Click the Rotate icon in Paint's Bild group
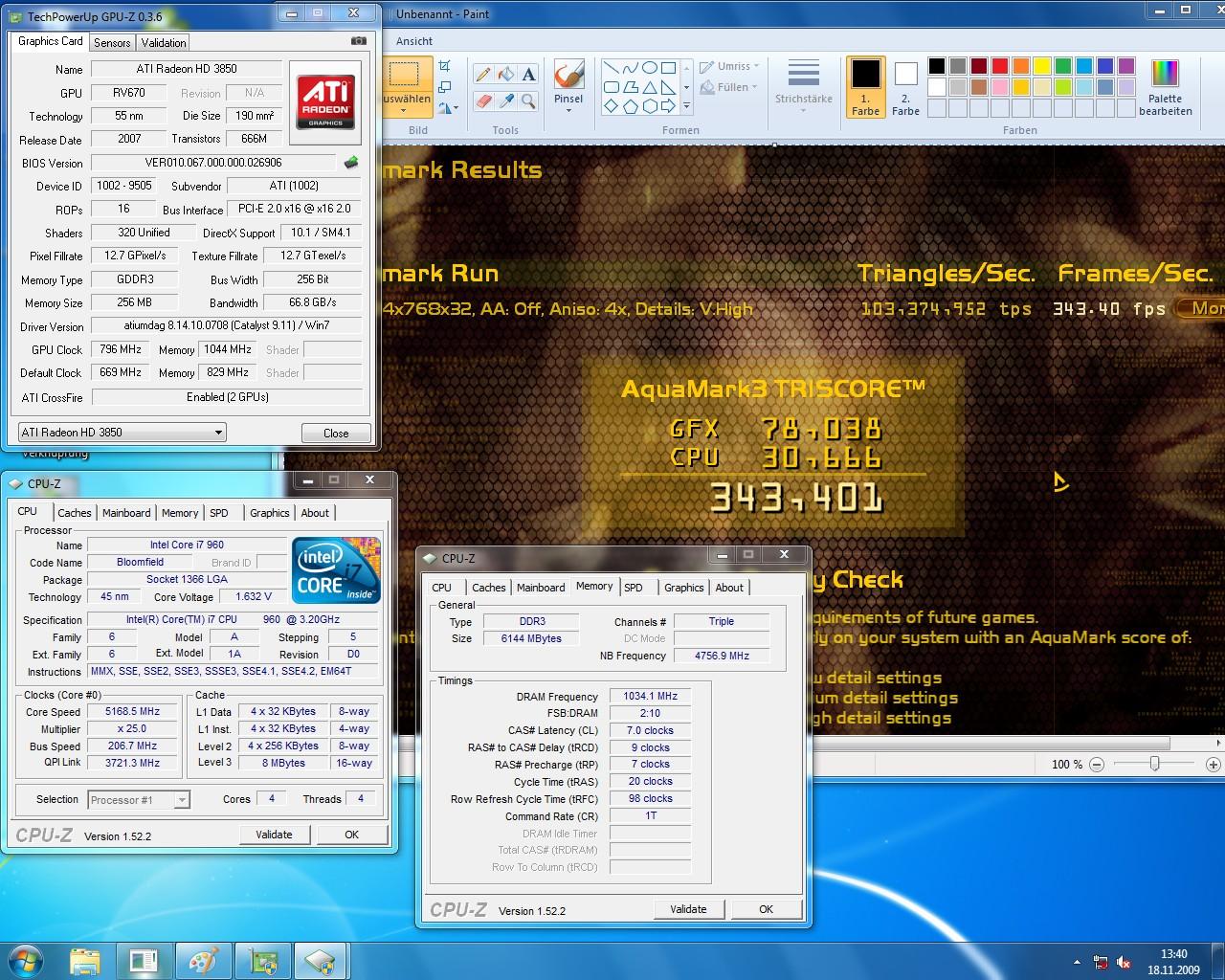 pyautogui.click(x=445, y=107)
